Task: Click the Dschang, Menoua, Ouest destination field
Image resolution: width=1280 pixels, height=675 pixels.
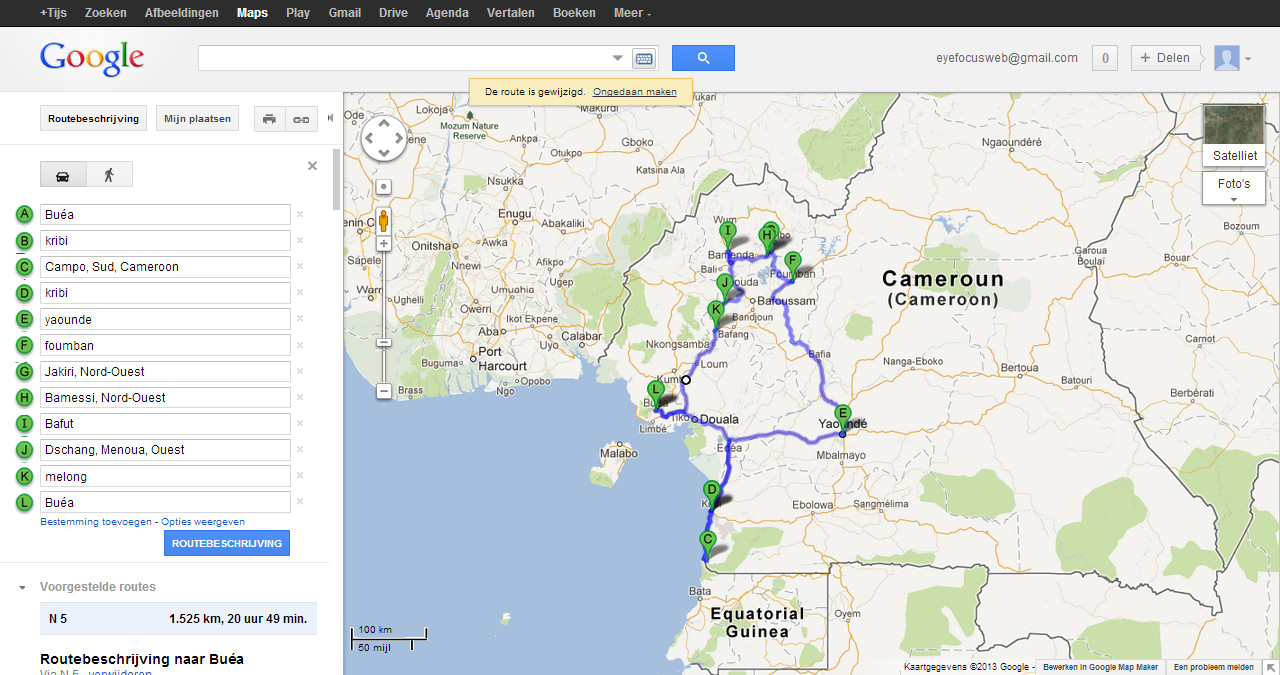Action: pyautogui.click(x=165, y=450)
